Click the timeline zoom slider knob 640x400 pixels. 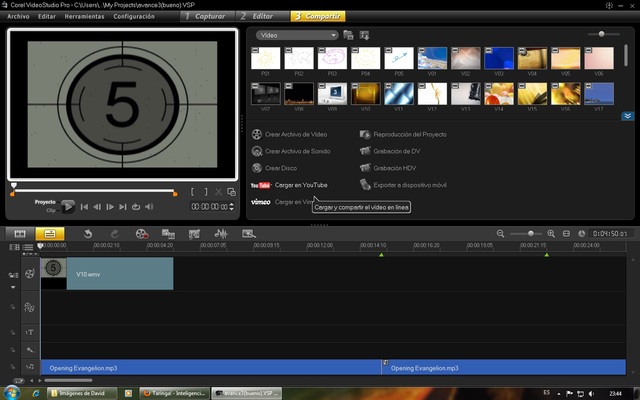[531, 233]
